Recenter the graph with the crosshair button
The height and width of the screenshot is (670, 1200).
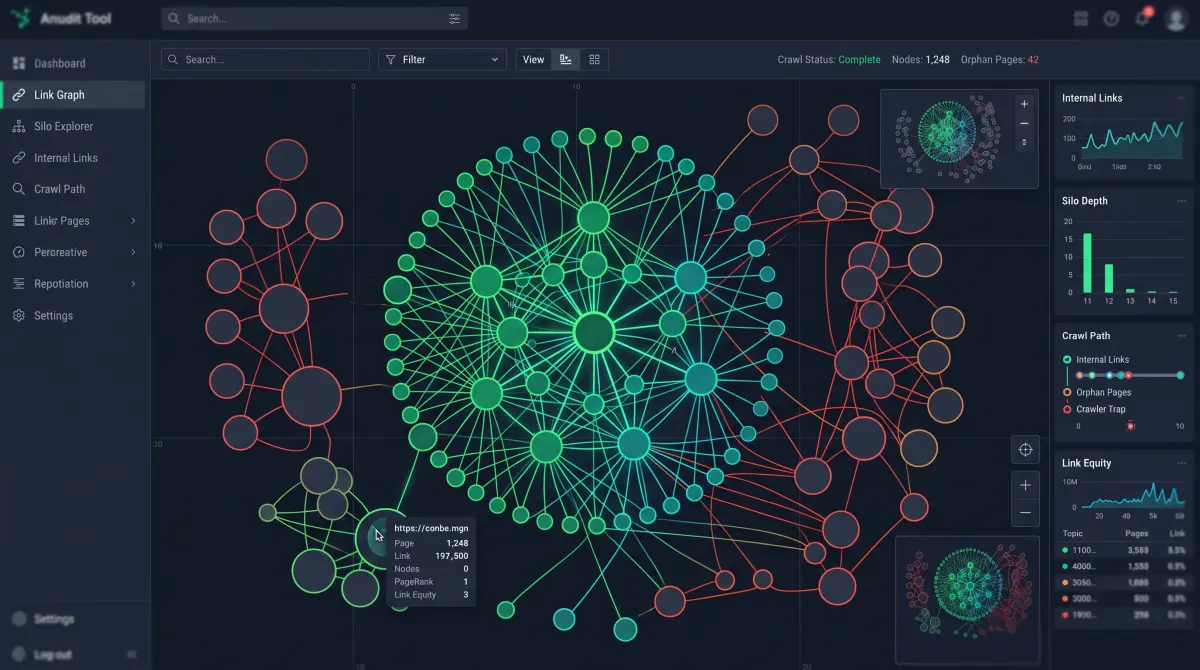tap(1025, 450)
